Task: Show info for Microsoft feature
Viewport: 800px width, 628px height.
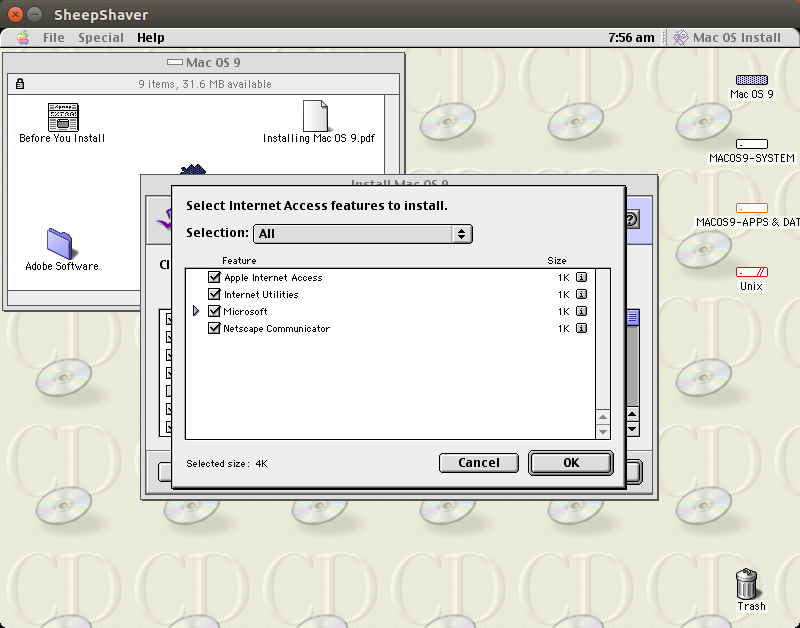Action: 581,311
